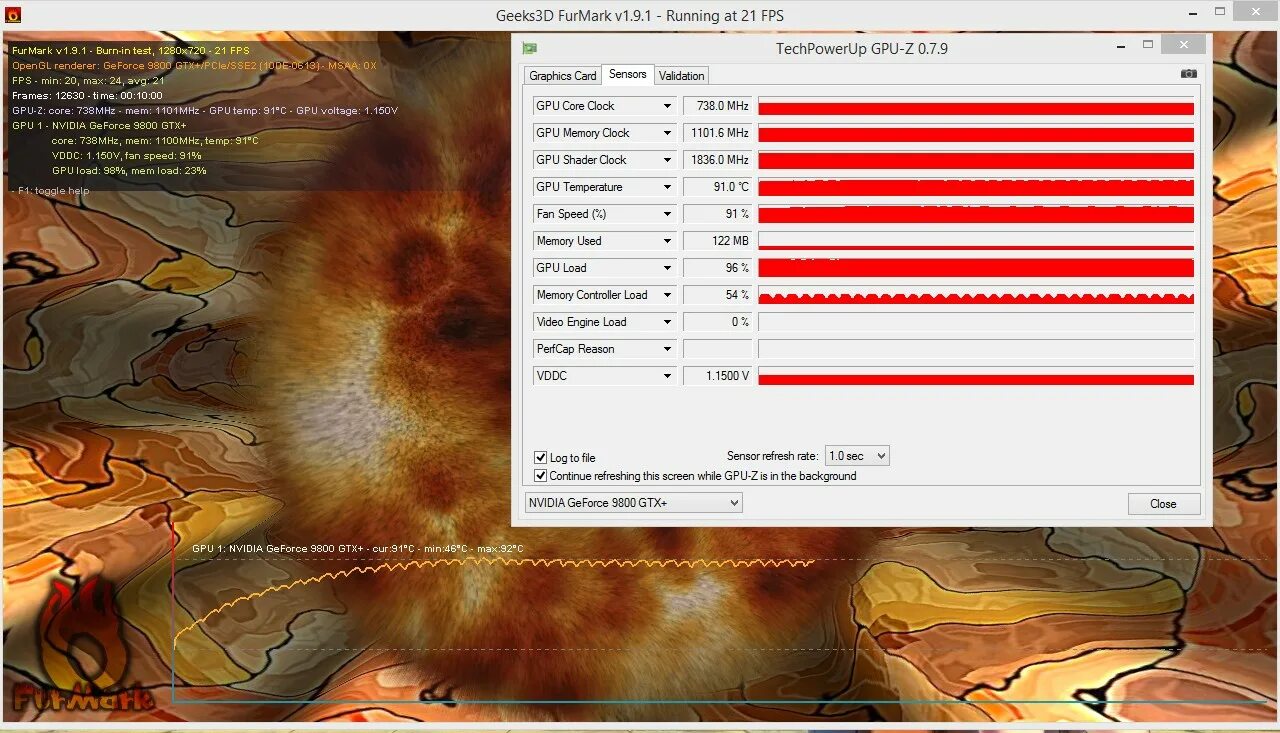Click the 738.0 MHz core clock value
This screenshot has height=733, width=1280.
[717, 106]
